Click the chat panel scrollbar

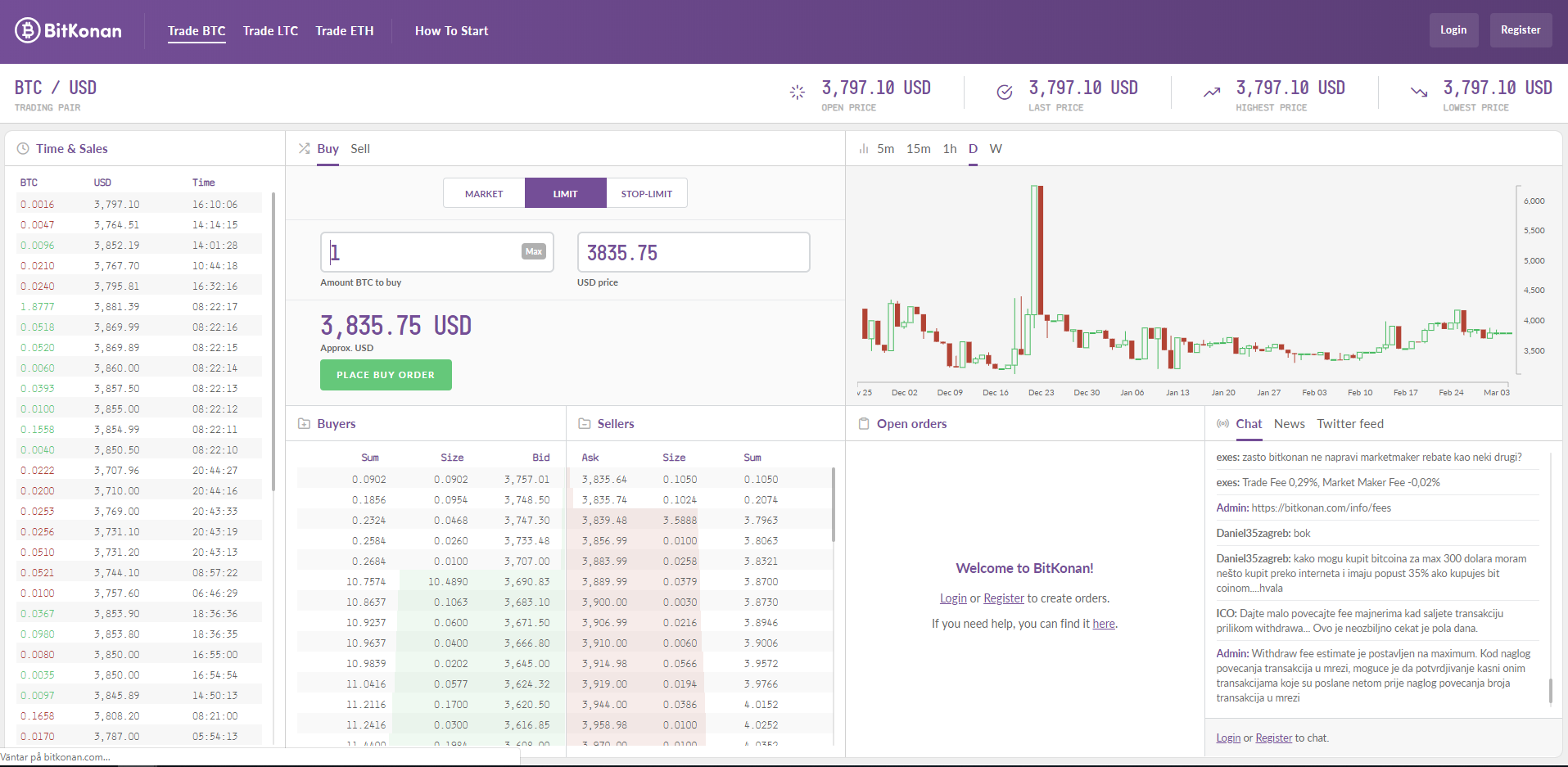click(1550, 690)
